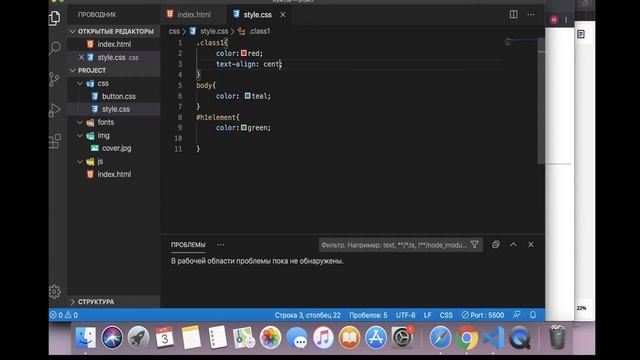Open index.html in the project root
The image size is (640, 360).
[114, 174]
